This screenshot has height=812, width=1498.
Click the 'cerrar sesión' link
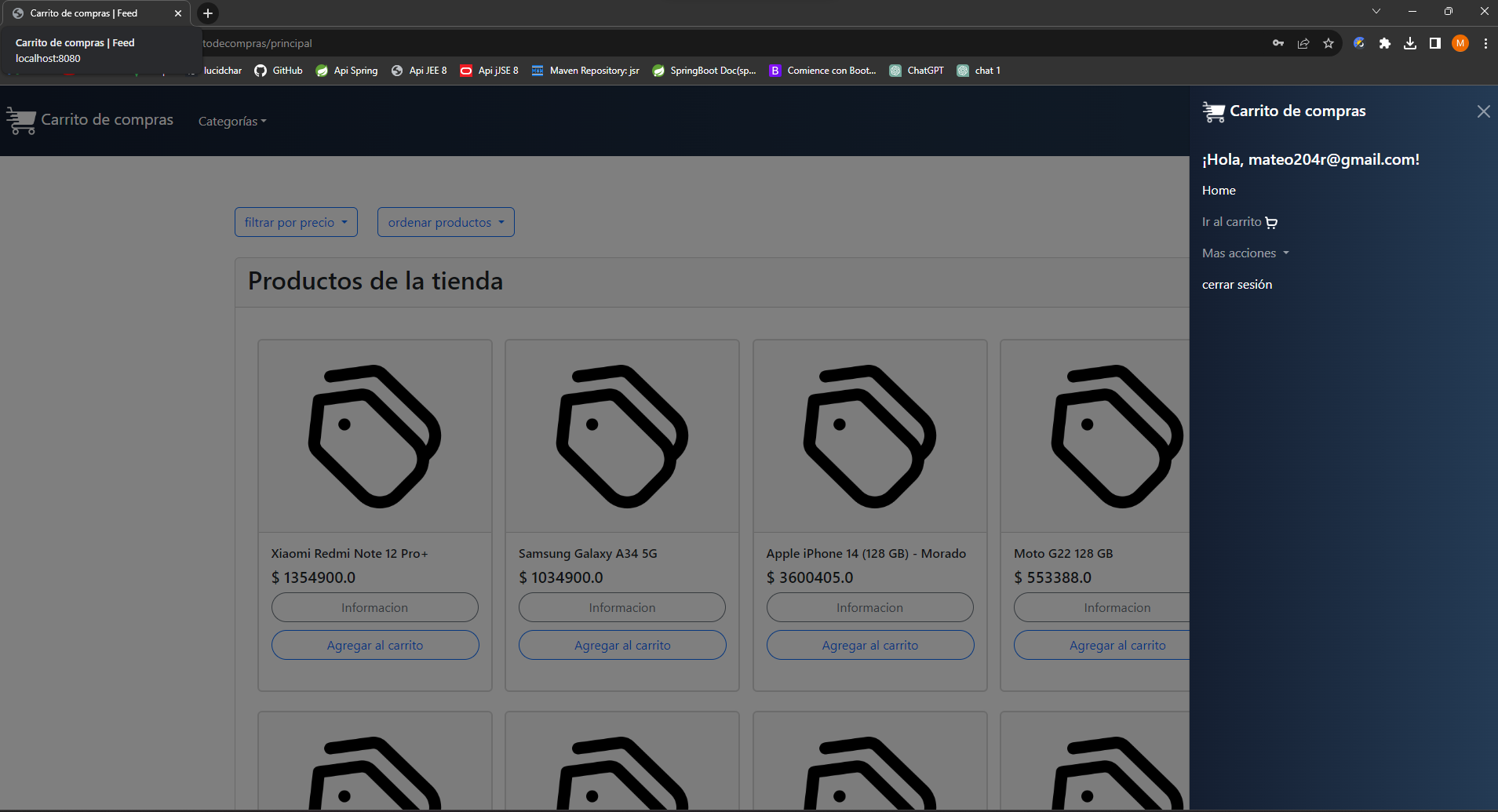(x=1237, y=284)
